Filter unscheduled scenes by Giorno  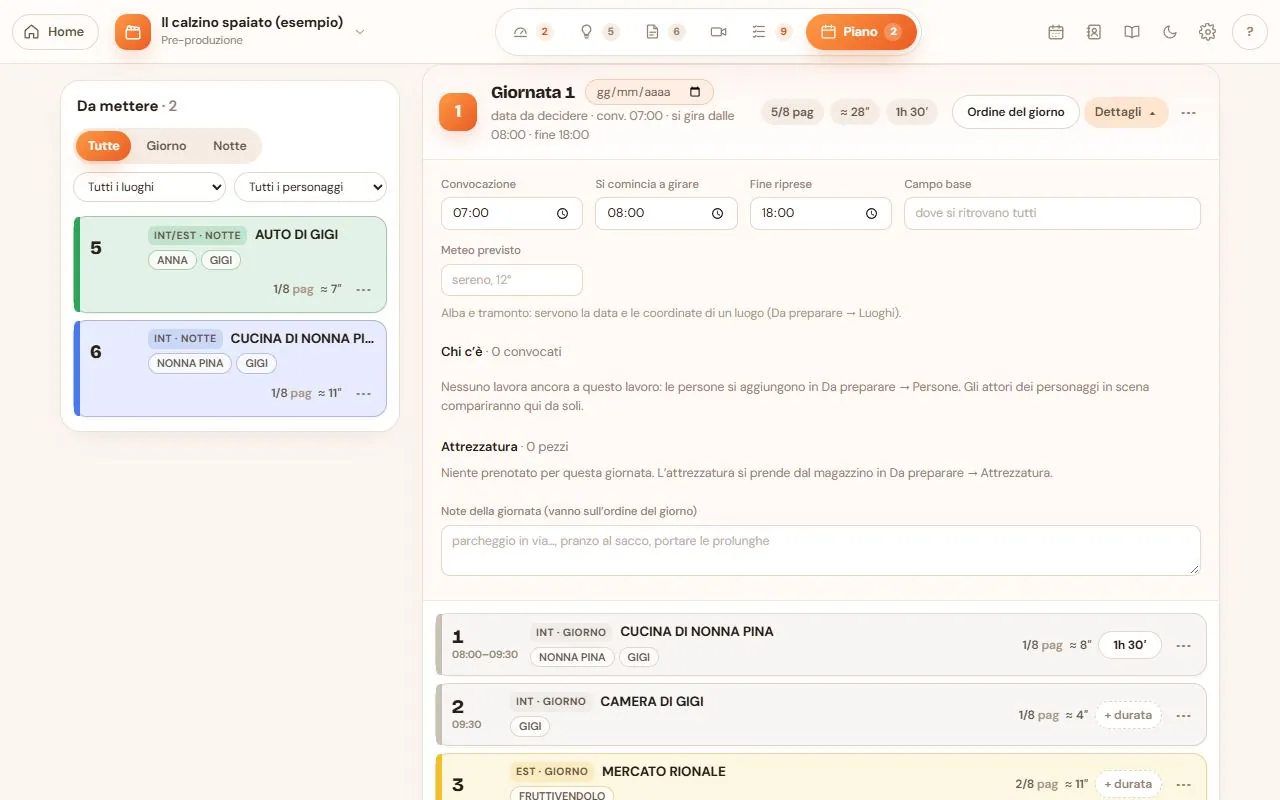point(166,146)
